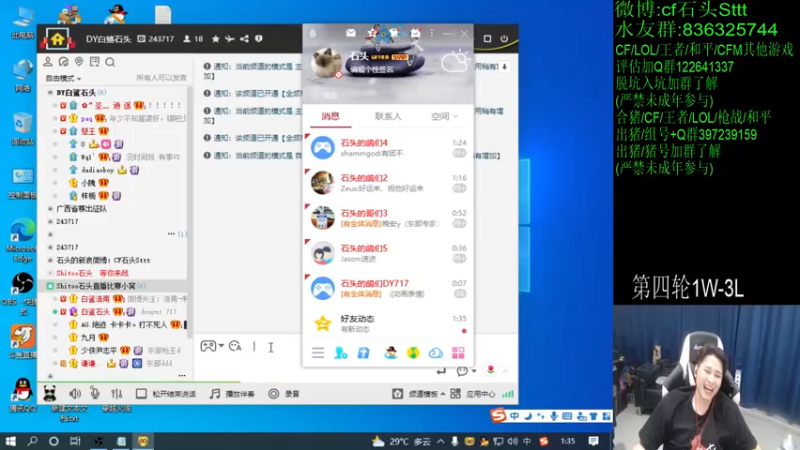Viewport: 800px width, 450px height.
Task: Open the 石头的哥们3 group chat
Action: pyautogui.click(x=388, y=218)
